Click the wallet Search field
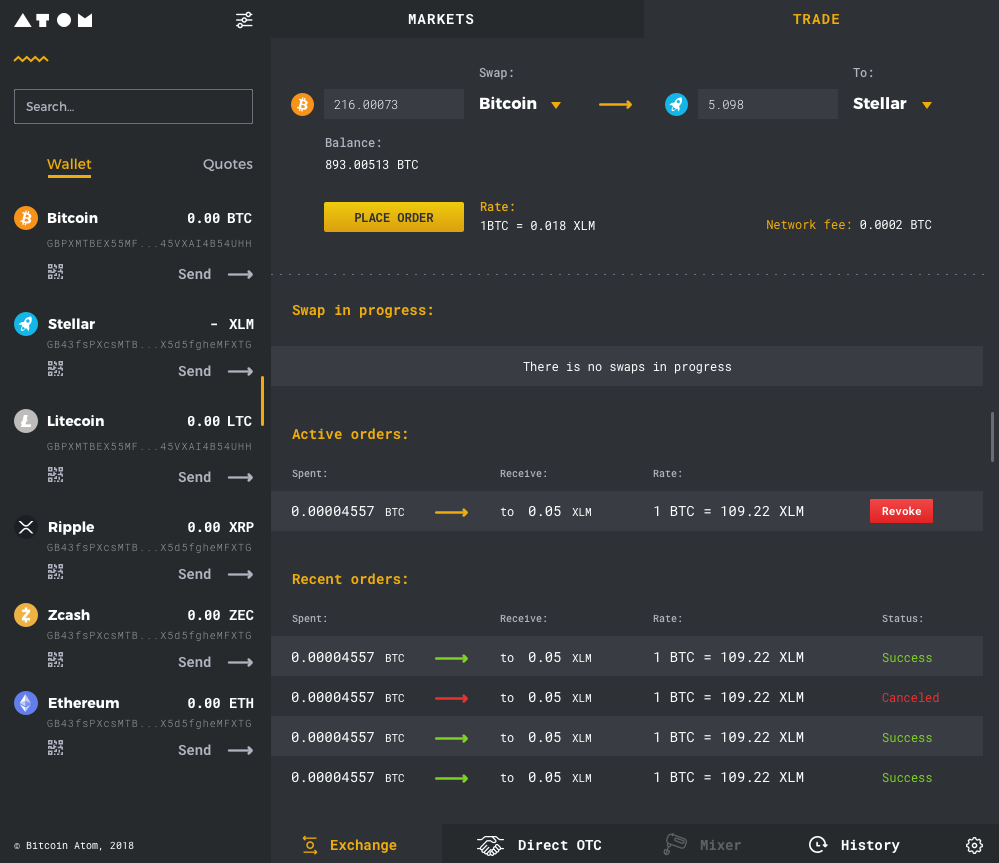 (133, 106)
